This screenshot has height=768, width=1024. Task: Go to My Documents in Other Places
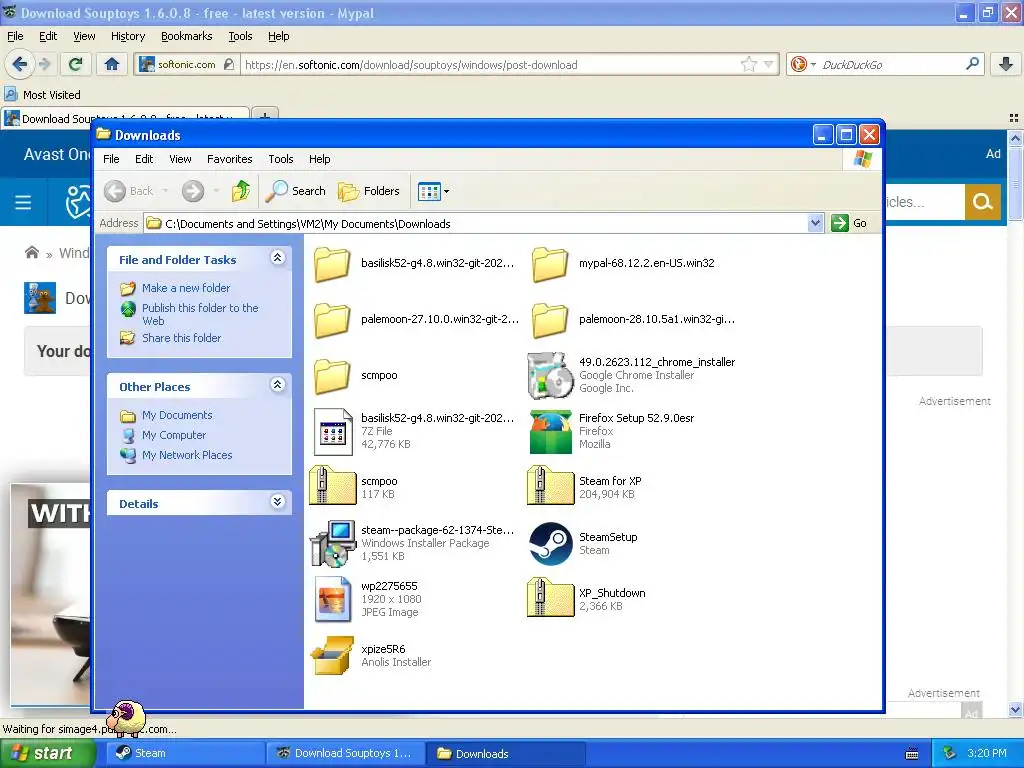[x=177, y=415]
